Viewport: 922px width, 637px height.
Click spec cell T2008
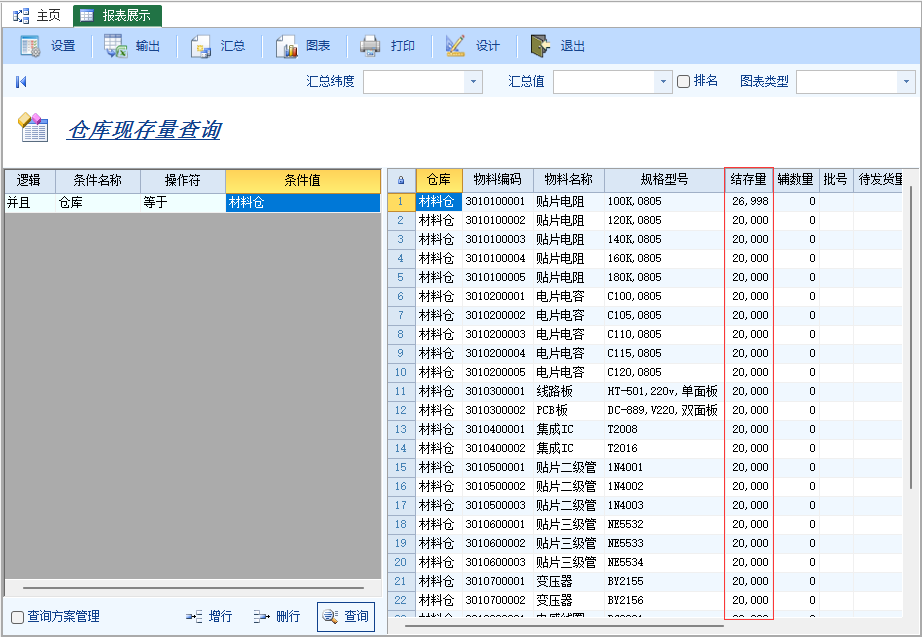664,429
